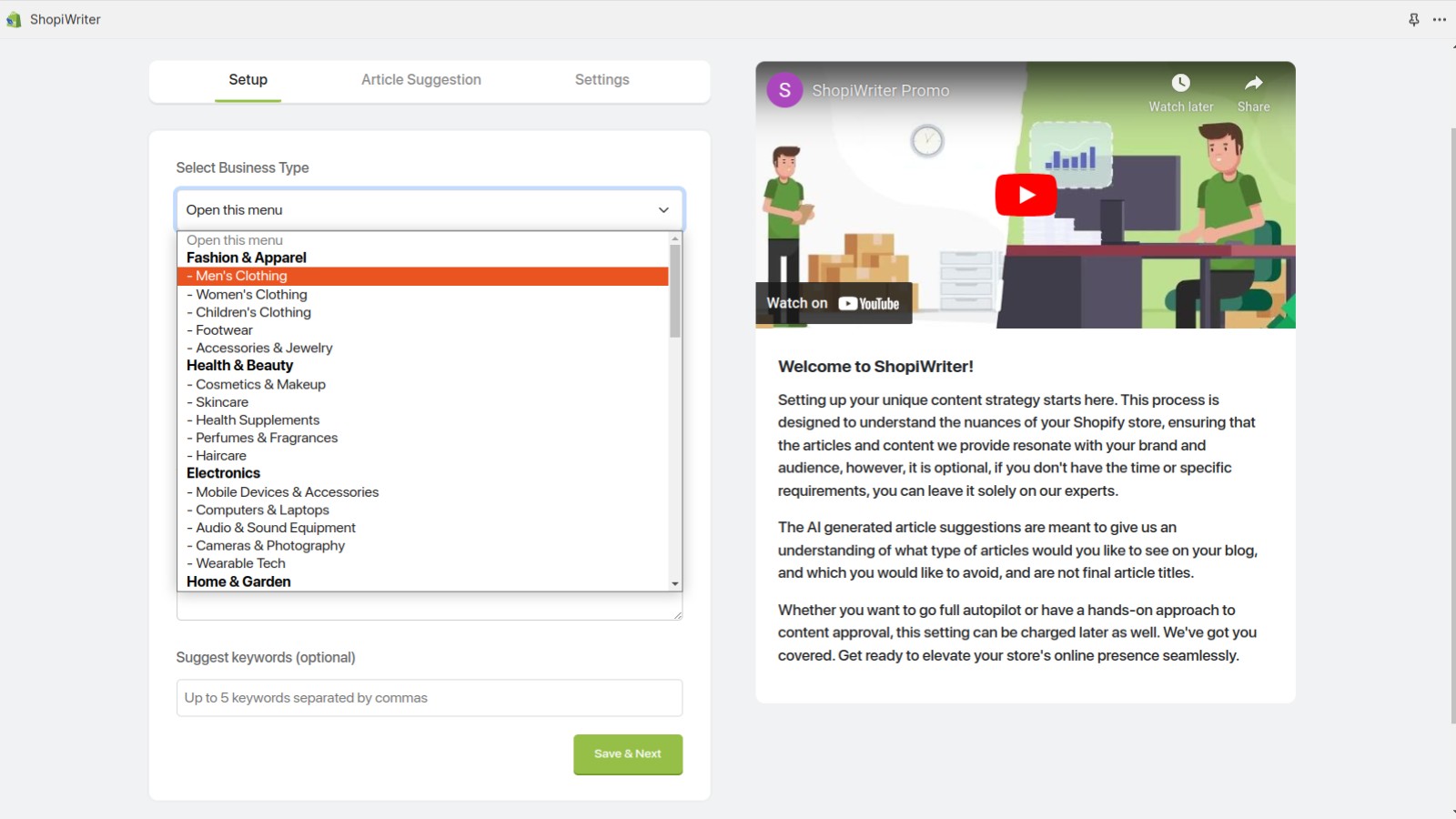
Task: Select Wearable Tech option
Action: pos(423,563)
